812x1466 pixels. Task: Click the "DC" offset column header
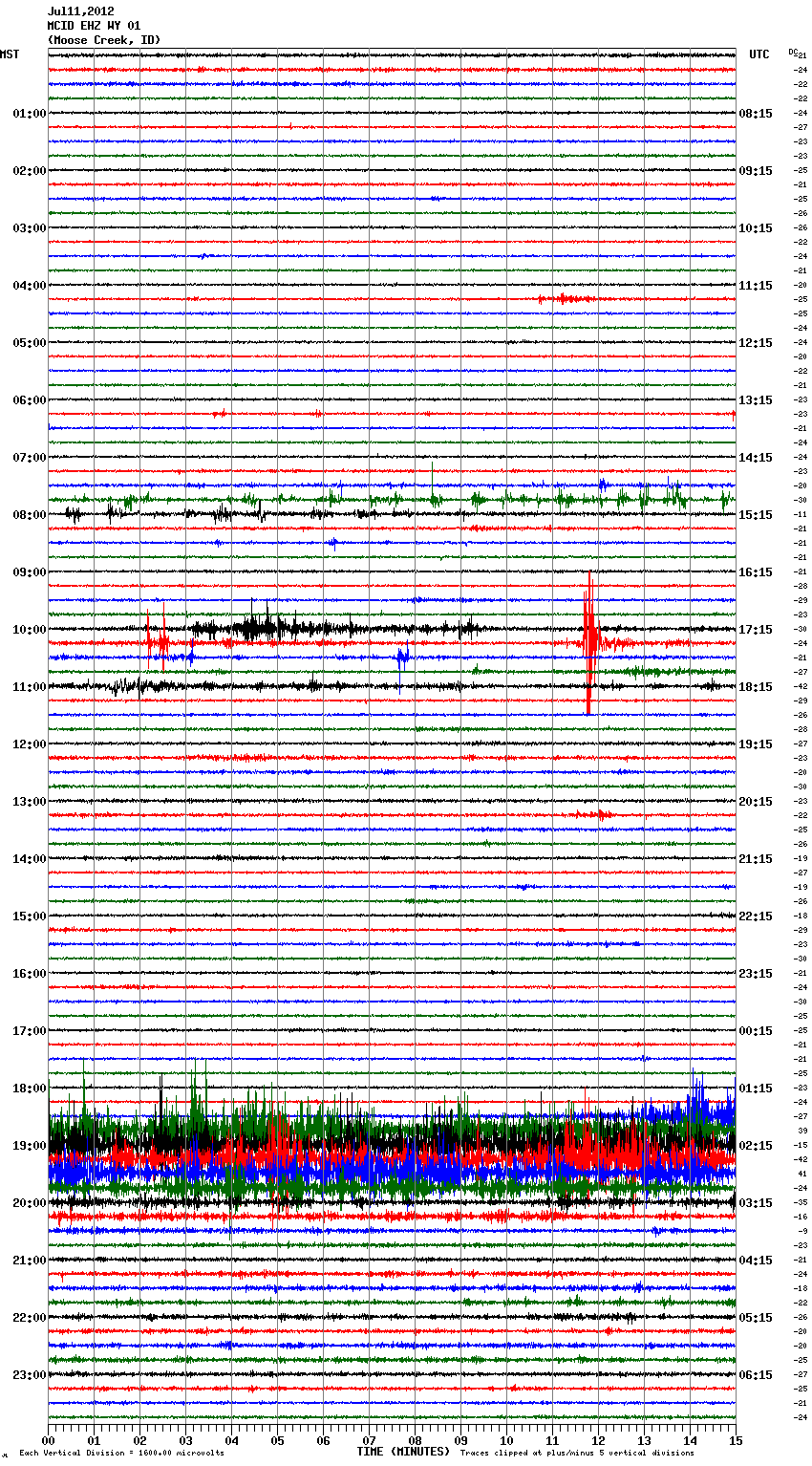coord(792,52)
